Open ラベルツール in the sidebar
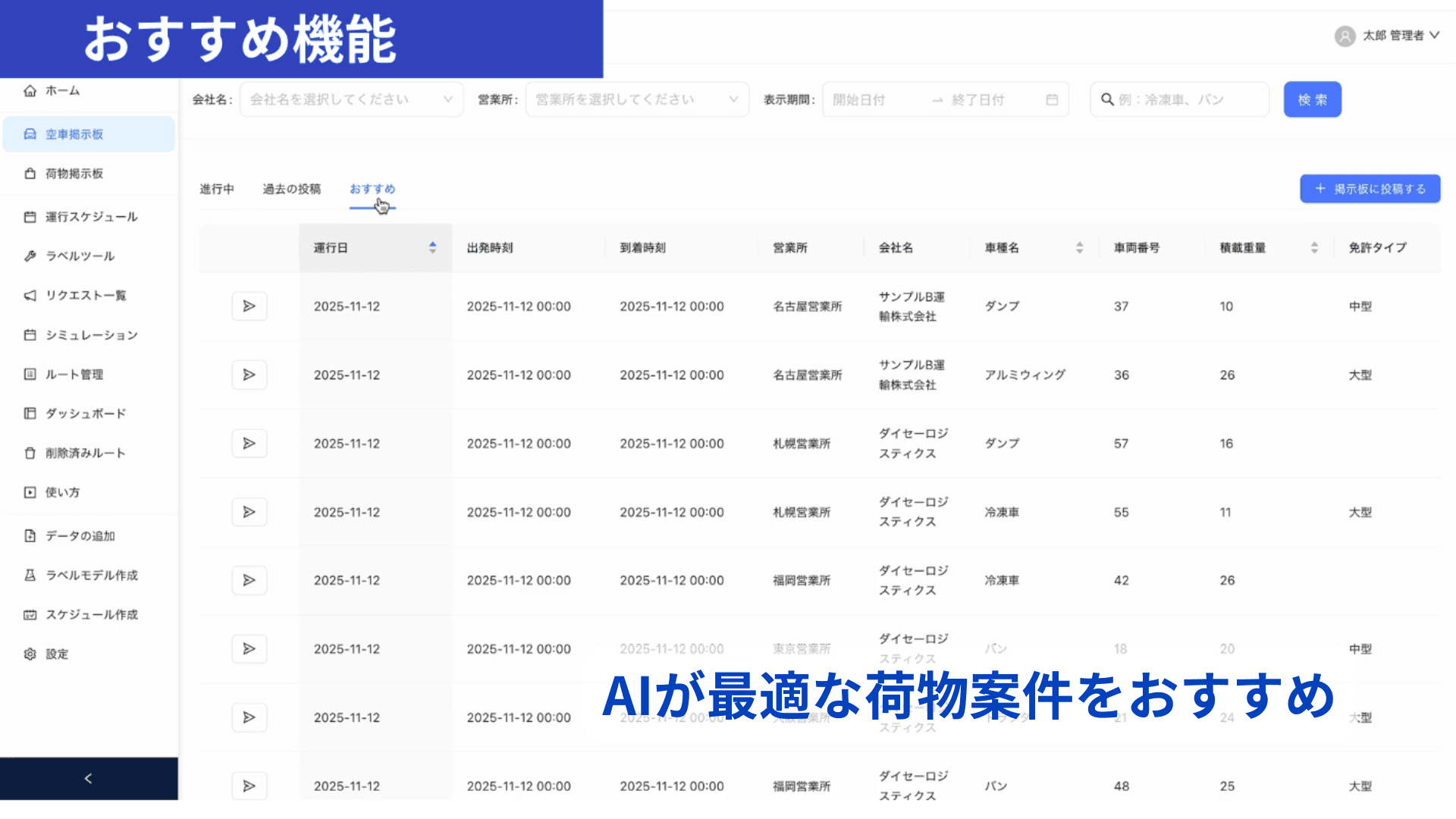 coord(79,256)
